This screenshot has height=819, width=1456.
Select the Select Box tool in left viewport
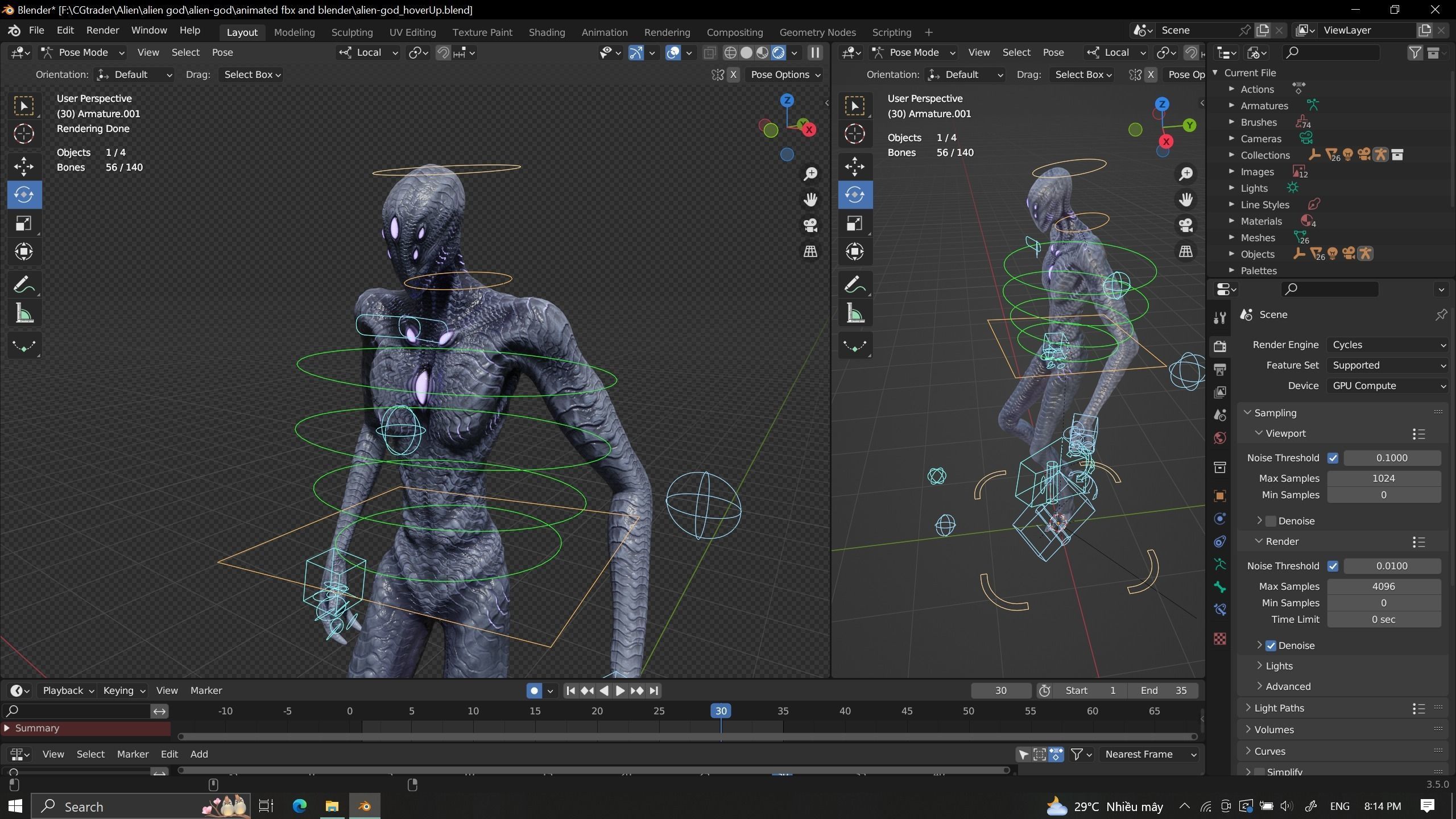coord(24,106)
